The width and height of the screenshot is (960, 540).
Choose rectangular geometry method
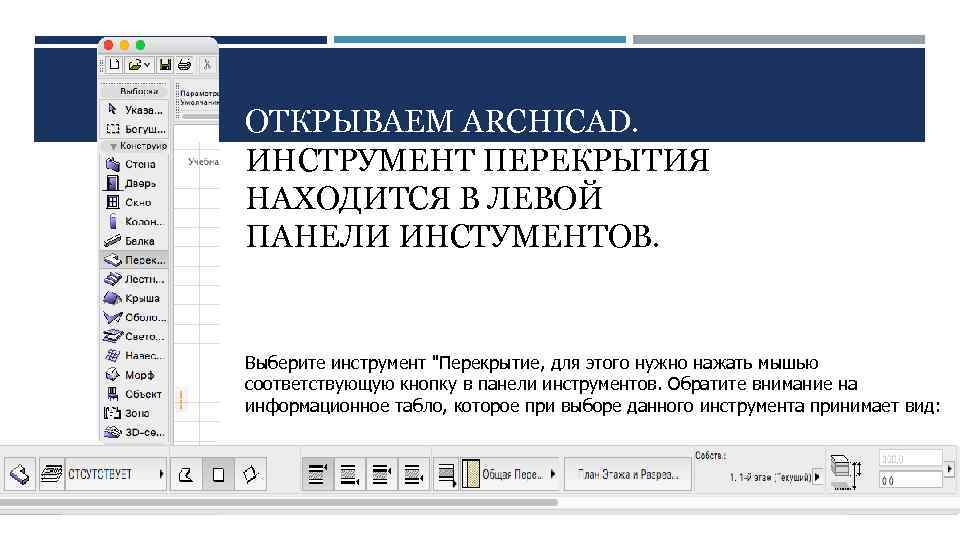tap(218, 474)
